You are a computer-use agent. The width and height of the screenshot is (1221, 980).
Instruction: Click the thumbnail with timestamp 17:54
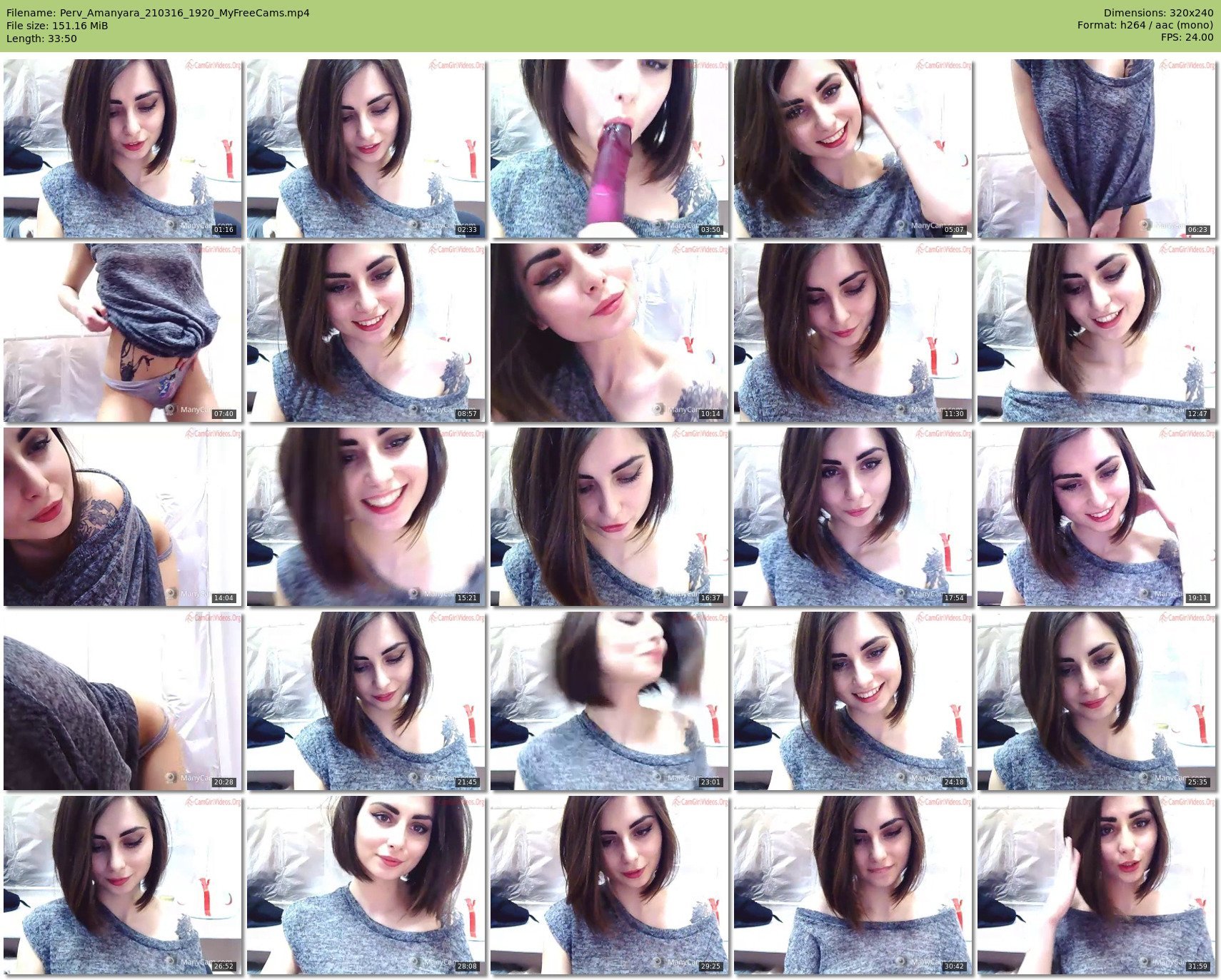coord(853,517)
